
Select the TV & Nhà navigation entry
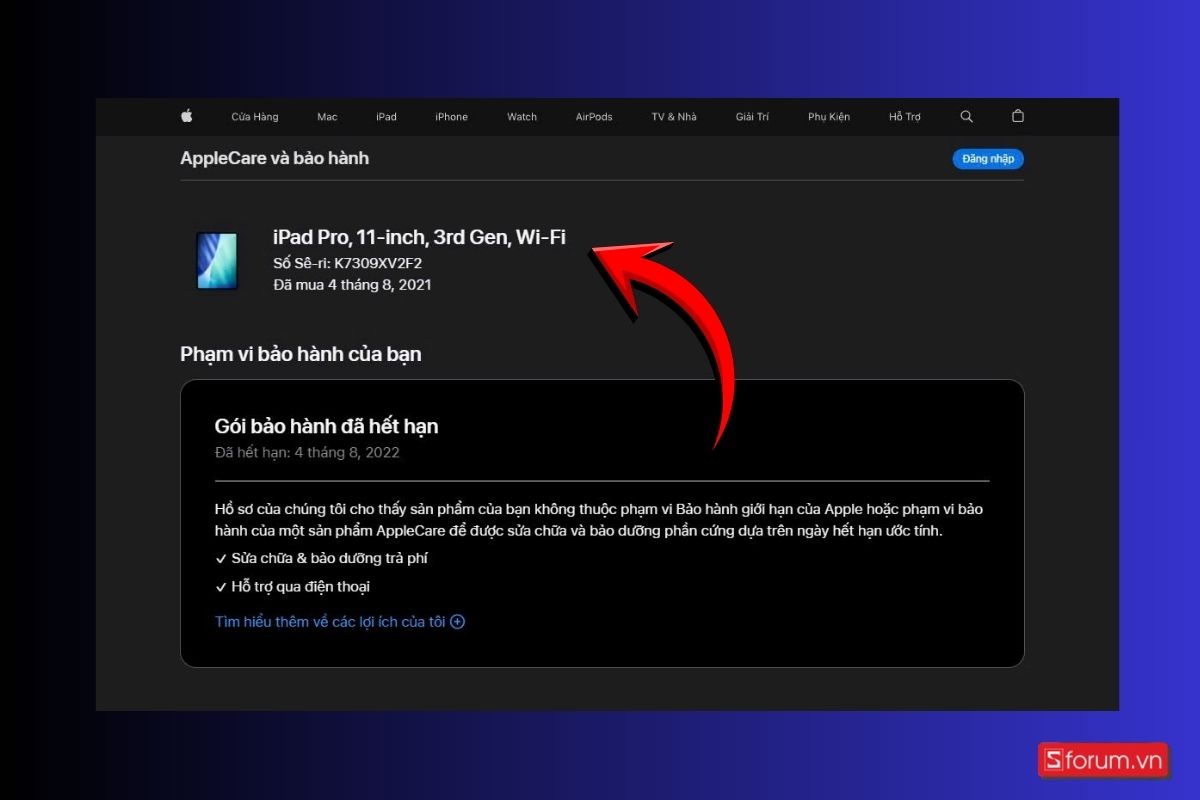click(x=673, y=116)
